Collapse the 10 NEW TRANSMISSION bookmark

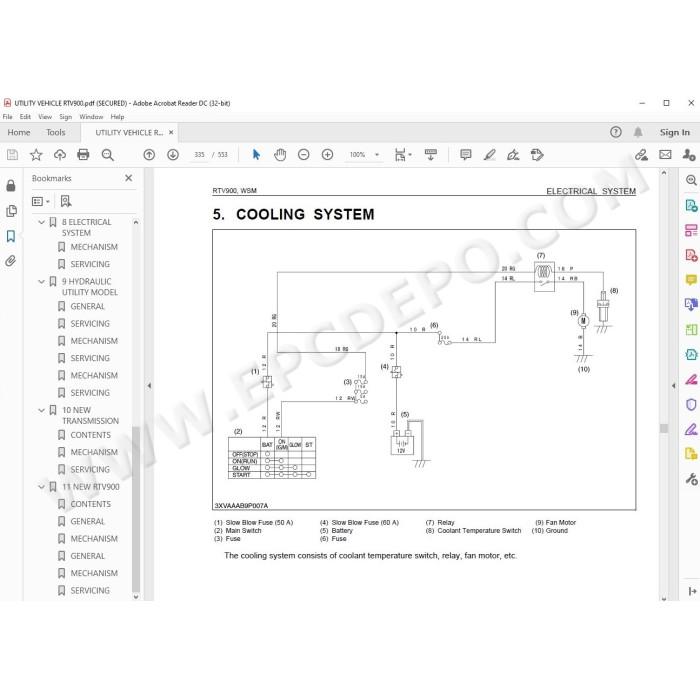[x=42, y=410]
